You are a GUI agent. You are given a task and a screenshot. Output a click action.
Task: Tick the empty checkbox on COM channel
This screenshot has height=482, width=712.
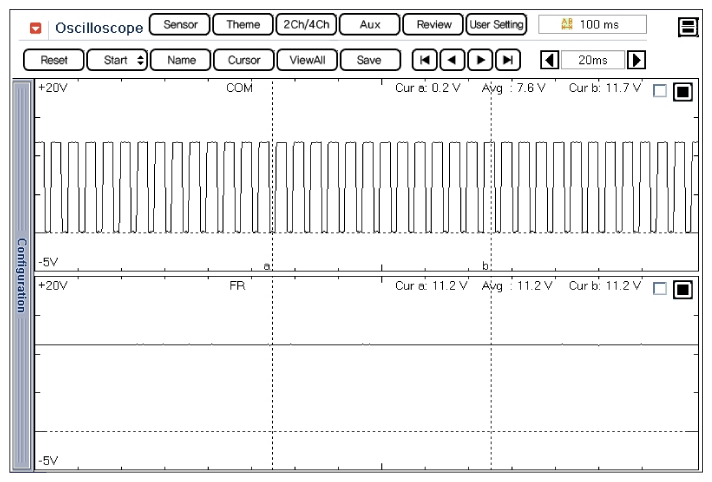pos(659,92)
